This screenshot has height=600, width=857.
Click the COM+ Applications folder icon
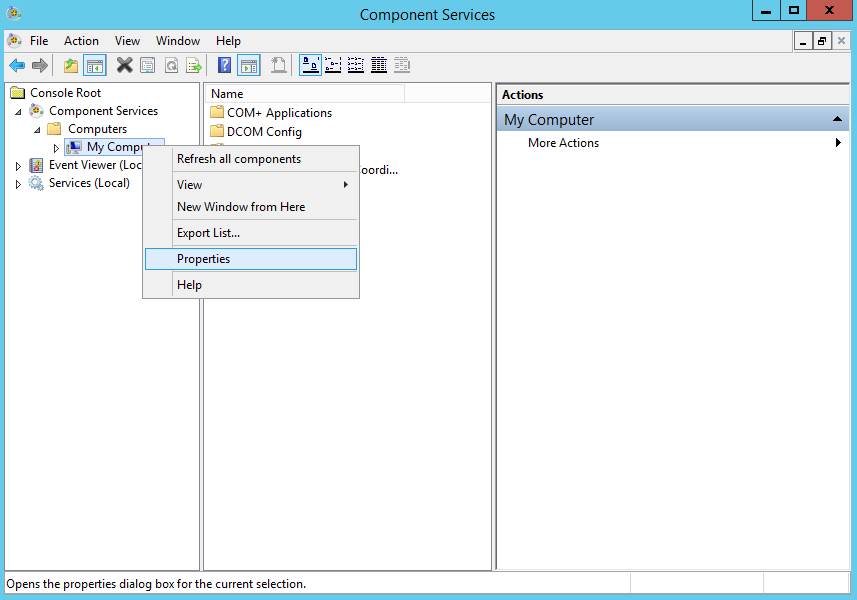[217, 113]
